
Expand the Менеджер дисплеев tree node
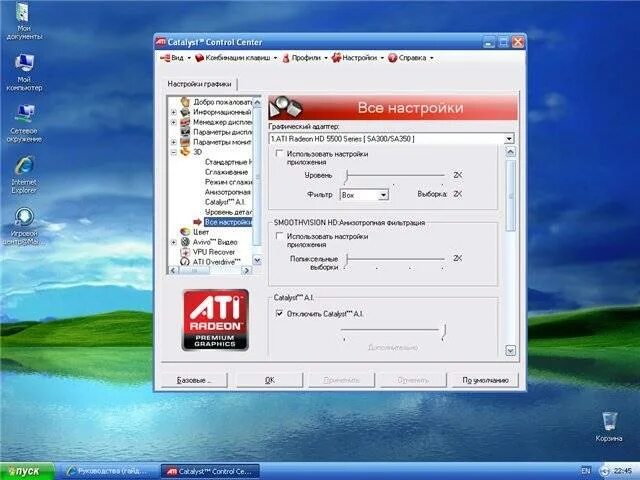coord(173,122)
